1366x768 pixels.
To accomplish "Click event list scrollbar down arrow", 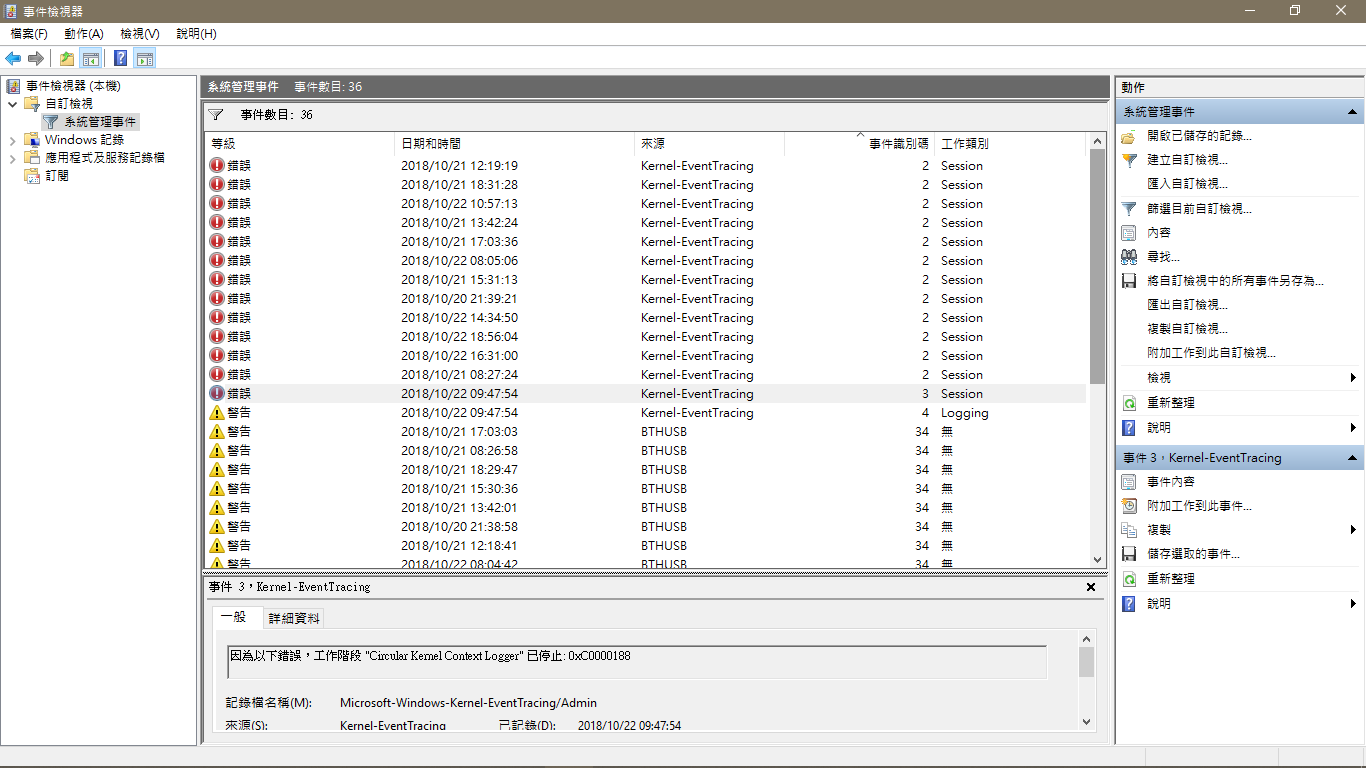I will point(1097,560).
